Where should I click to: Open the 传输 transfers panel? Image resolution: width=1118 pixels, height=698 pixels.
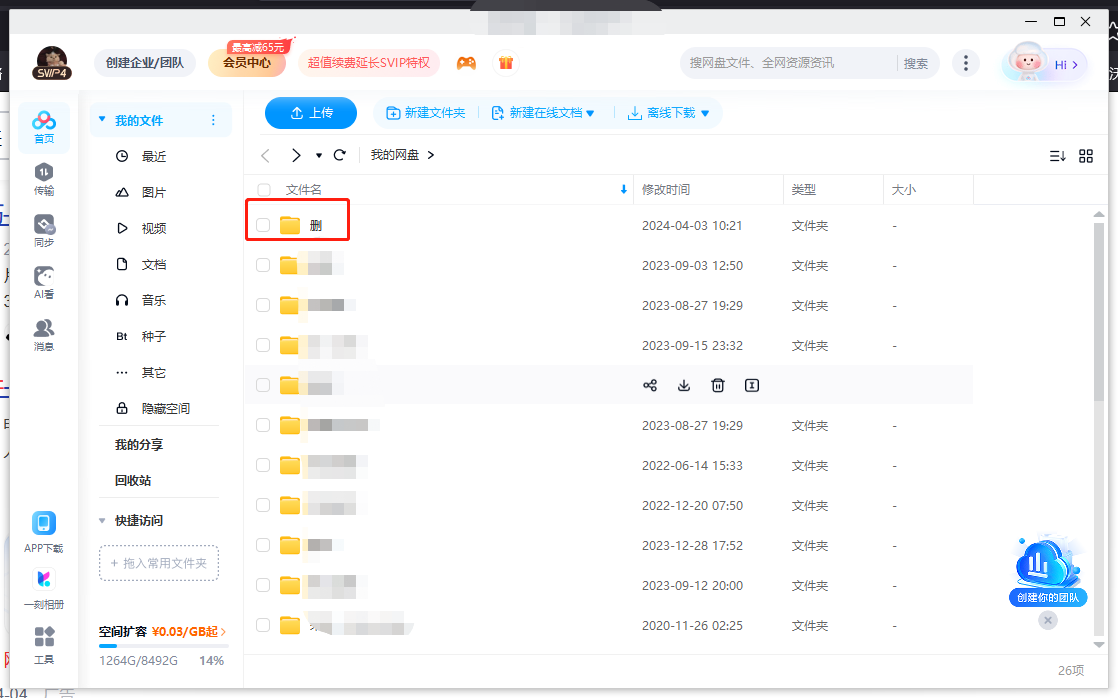[x=43, y=181]
